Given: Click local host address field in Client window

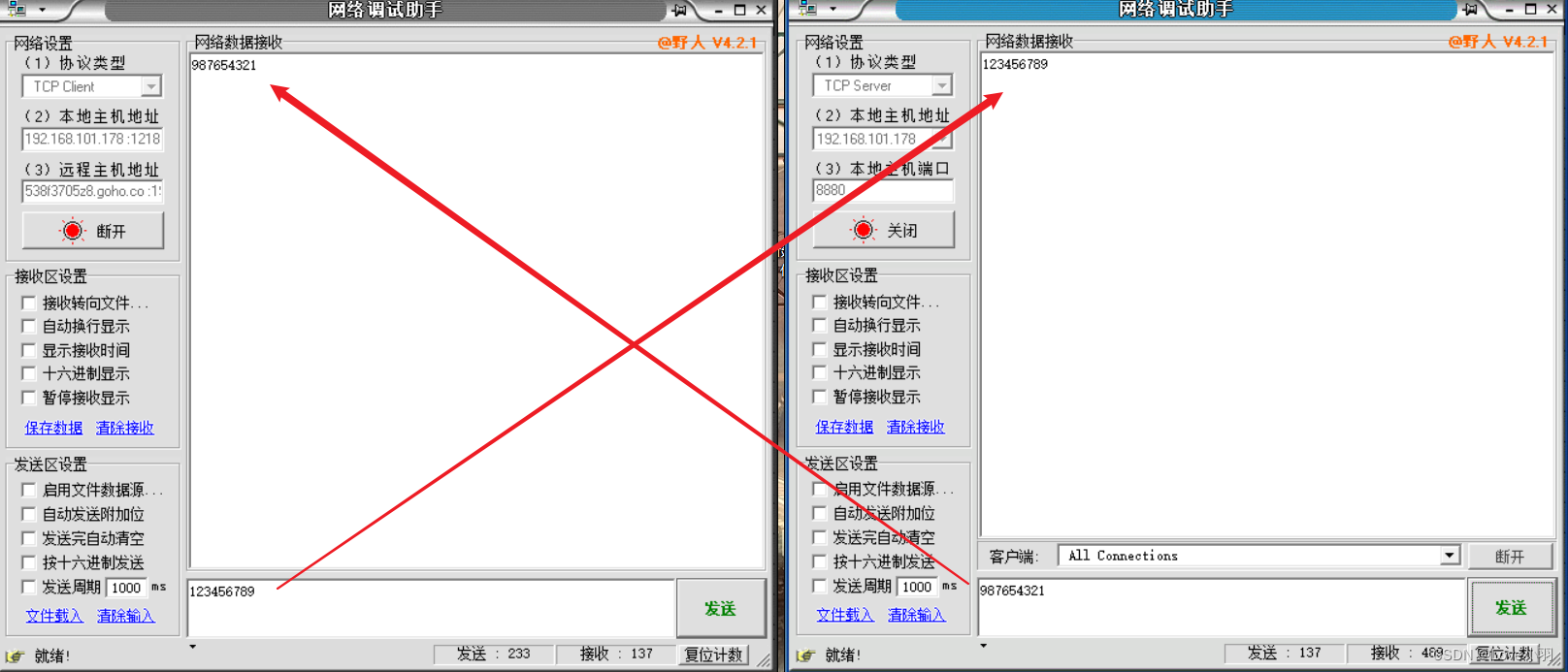Looking at the screenshot, I should pyautogui.click(x=92, y=139).
